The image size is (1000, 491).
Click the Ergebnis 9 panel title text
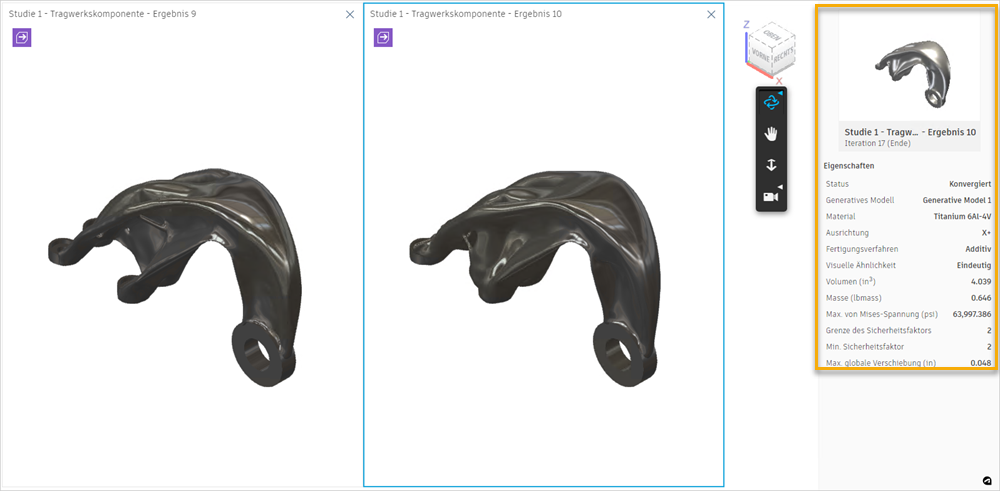tap(102, 13)
